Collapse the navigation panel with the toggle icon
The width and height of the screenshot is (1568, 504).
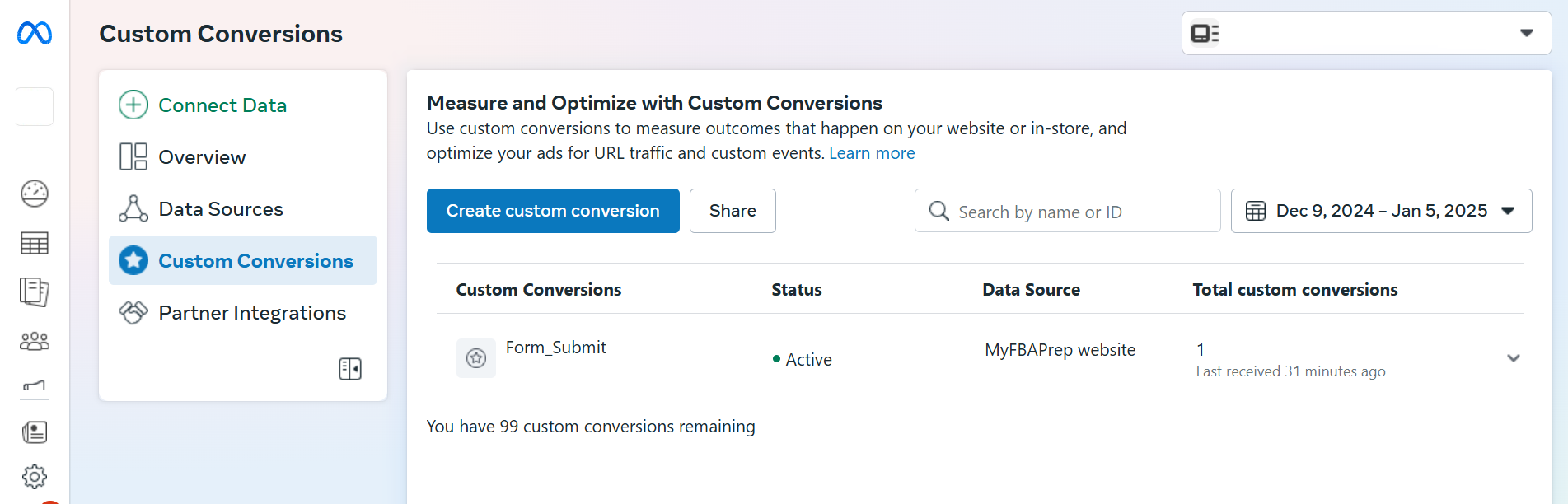click(x=350, y=369)
